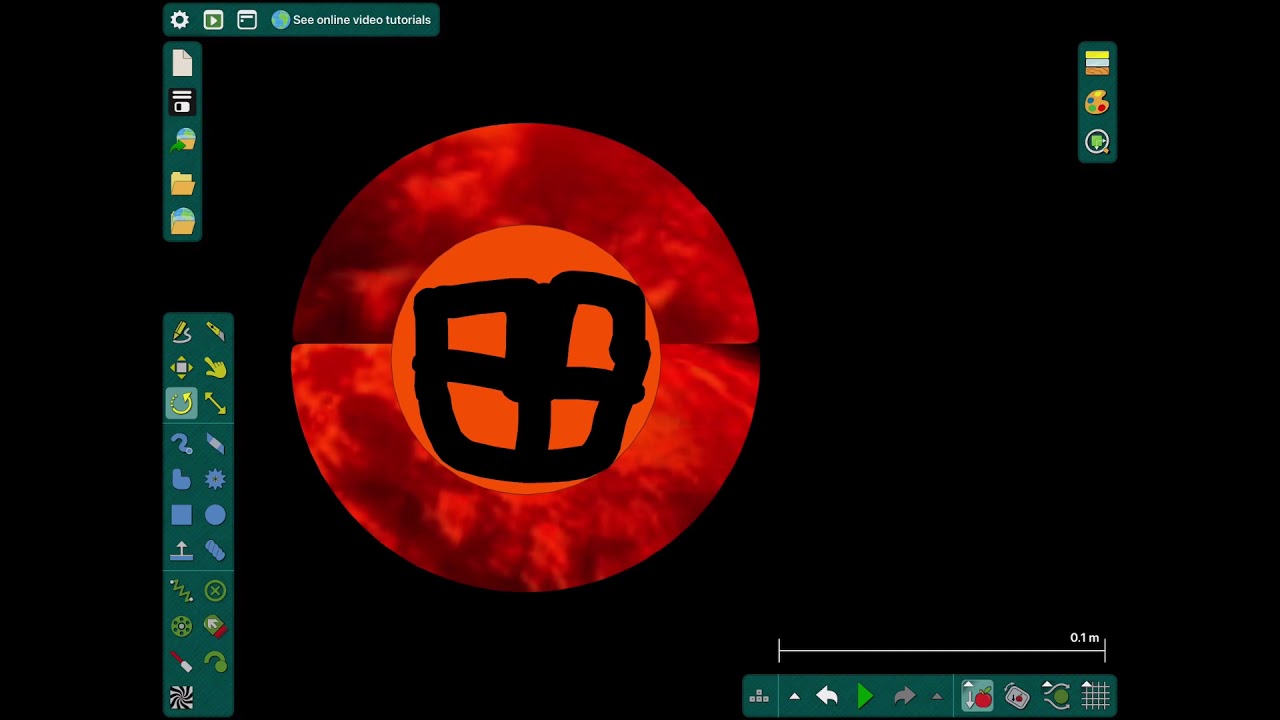The image size is (1280, 720).
Task: Select the Thruster tool
Action: 215,627
